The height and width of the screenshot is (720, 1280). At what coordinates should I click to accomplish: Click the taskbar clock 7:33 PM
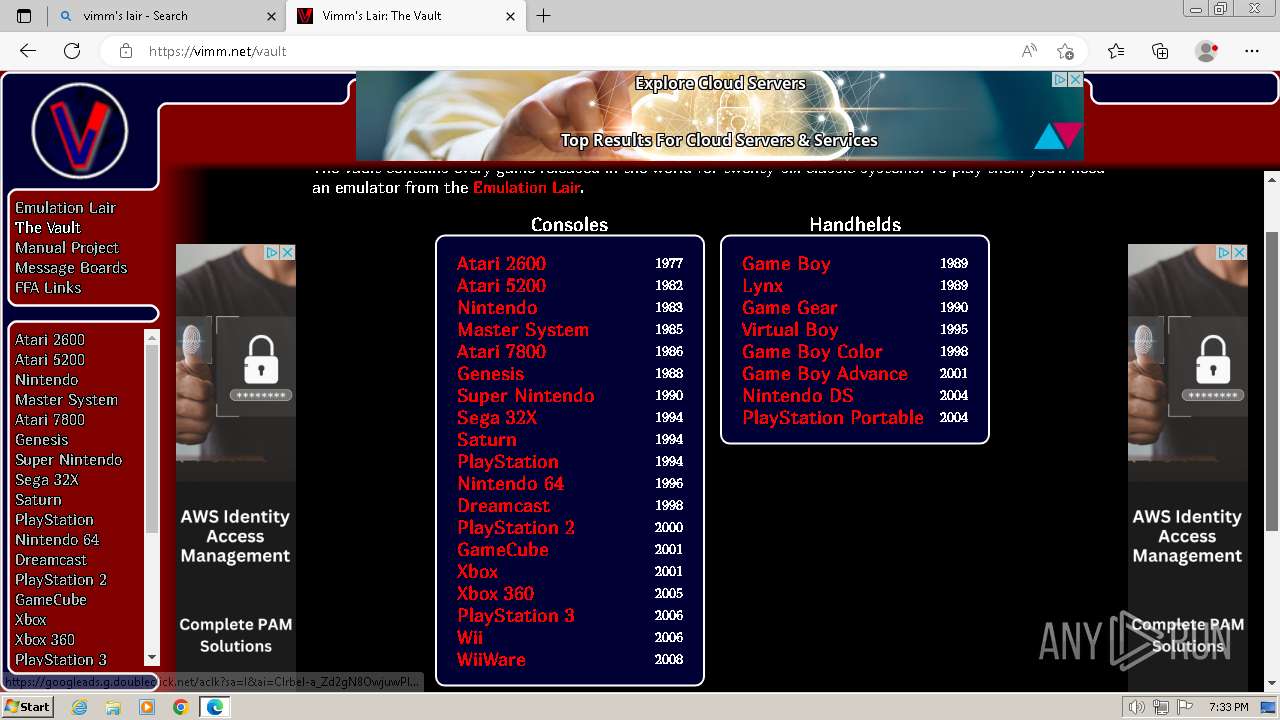[1228, 707]
